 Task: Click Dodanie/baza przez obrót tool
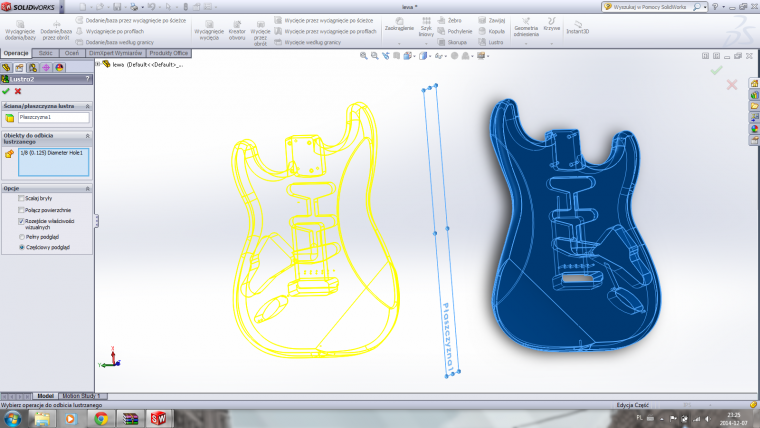(x=56, y=31)
